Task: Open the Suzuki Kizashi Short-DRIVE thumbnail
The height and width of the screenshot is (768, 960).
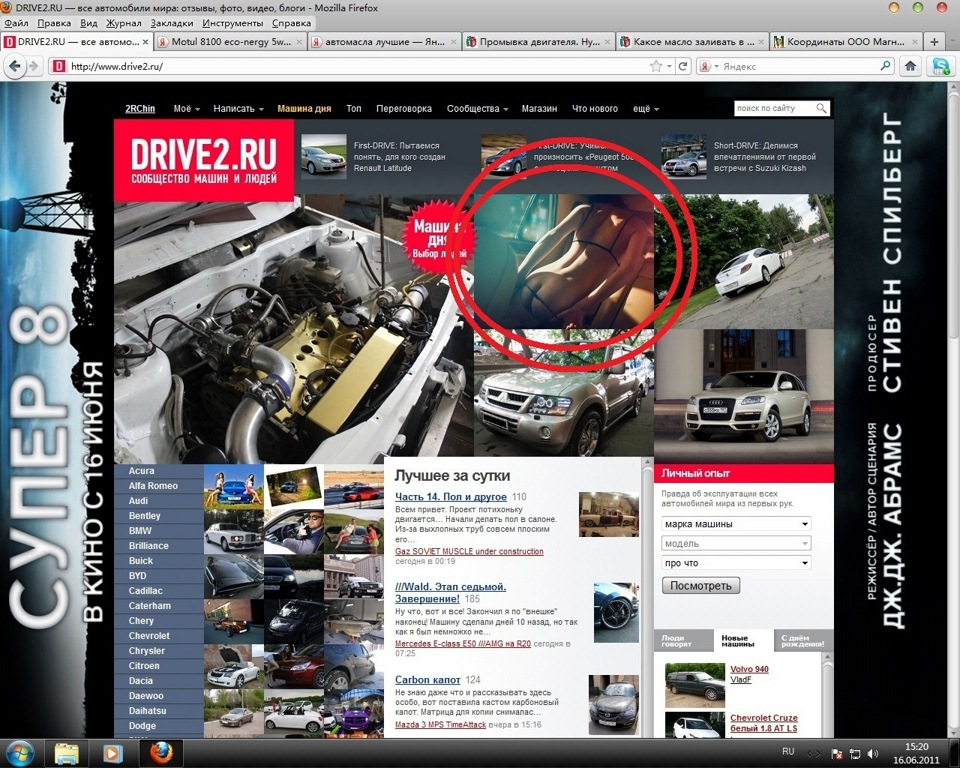Action: click(683, 157)
